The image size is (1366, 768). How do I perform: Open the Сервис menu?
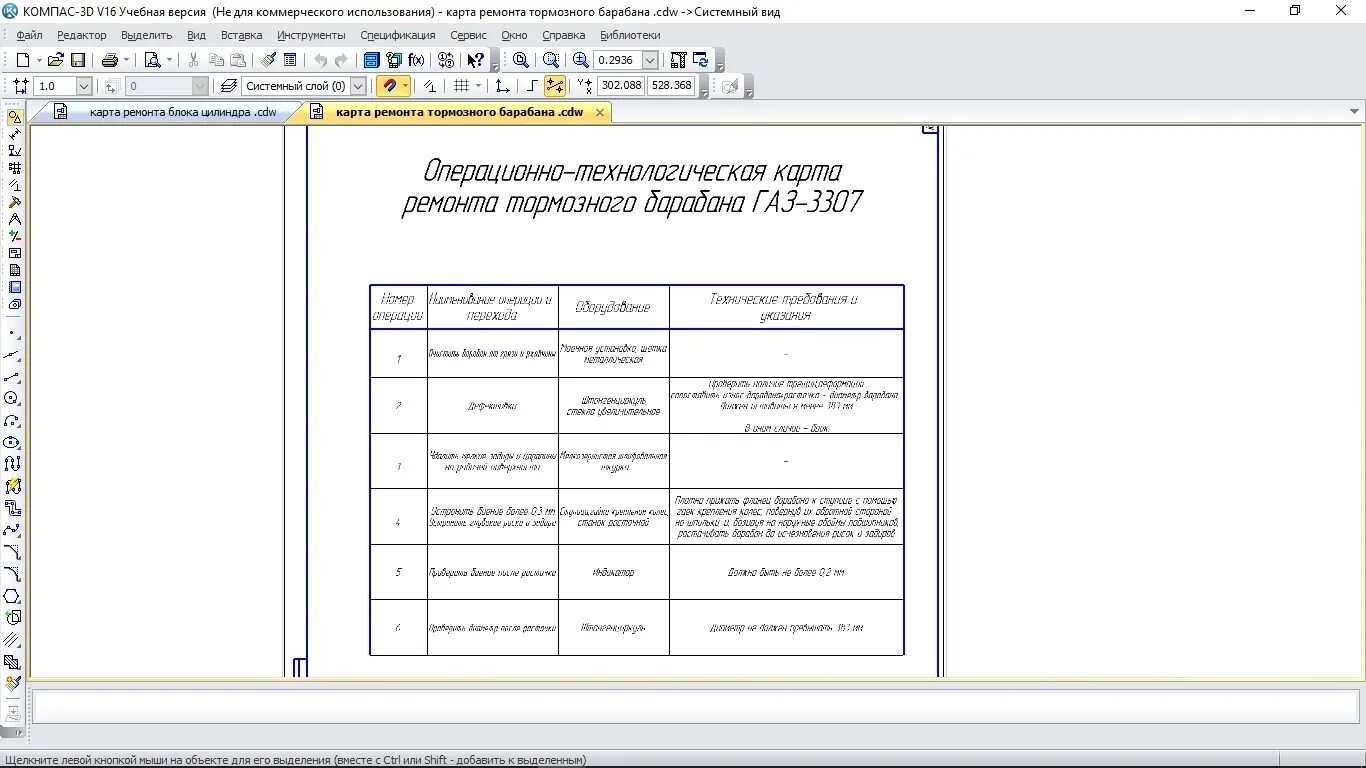(x=468, y=35)
